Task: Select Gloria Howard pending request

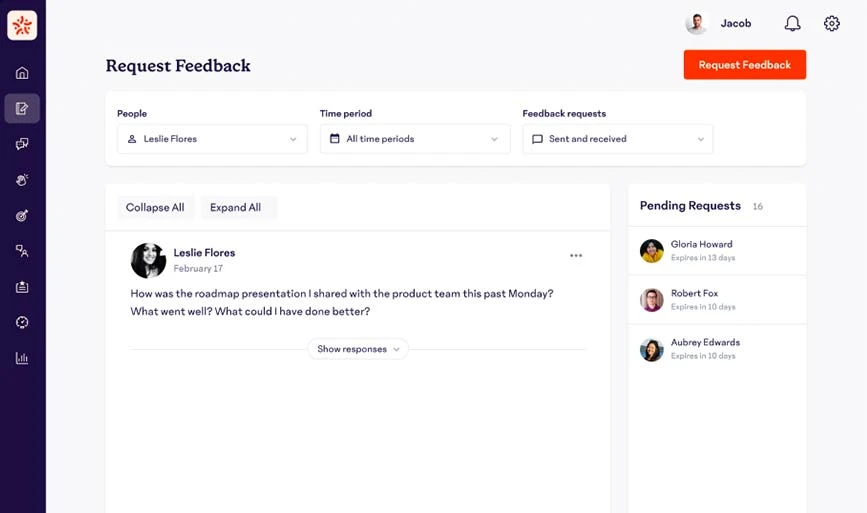Action: 717,250
